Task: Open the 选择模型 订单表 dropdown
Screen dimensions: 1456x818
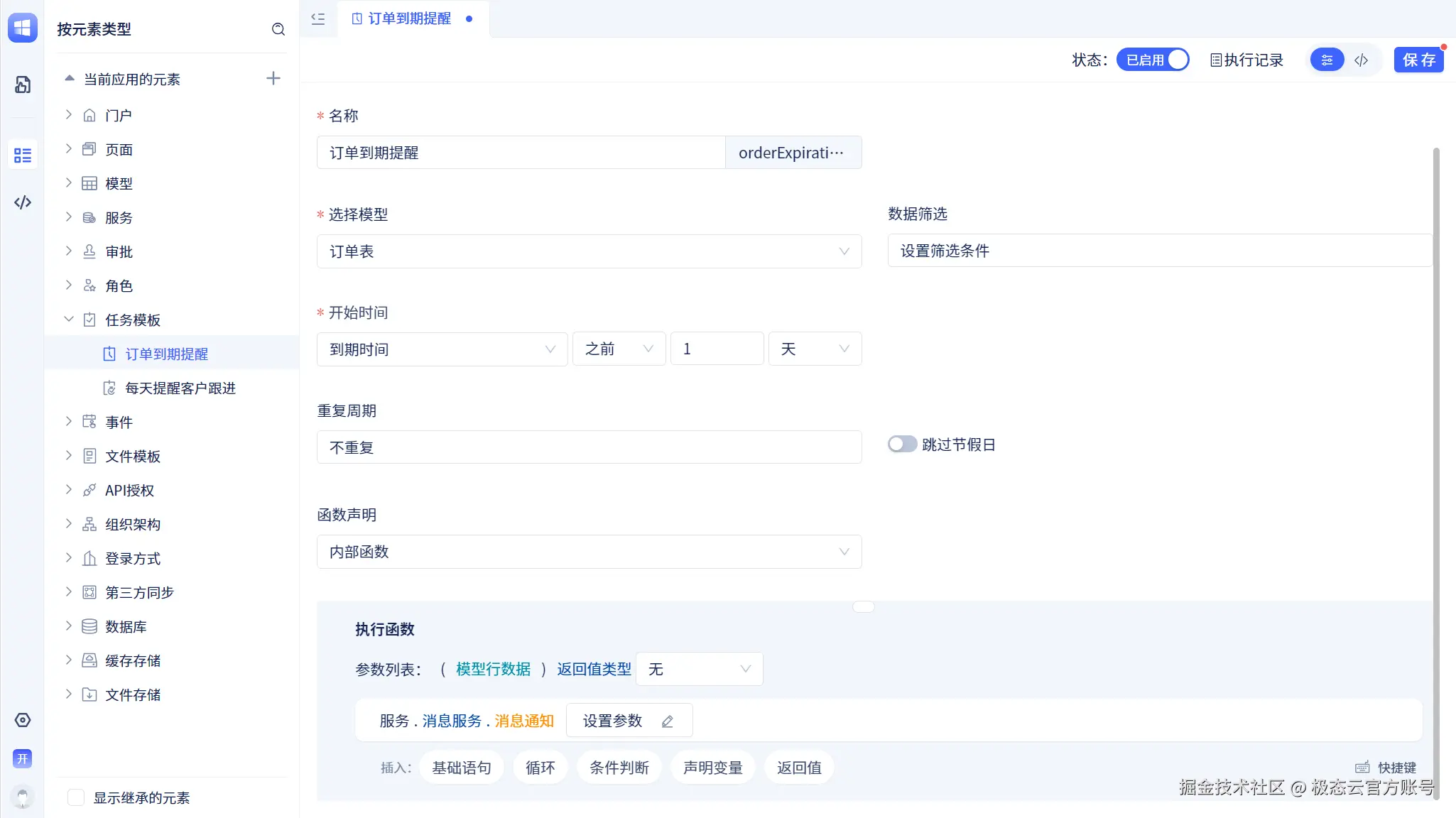Action: (x=589, y=251)
